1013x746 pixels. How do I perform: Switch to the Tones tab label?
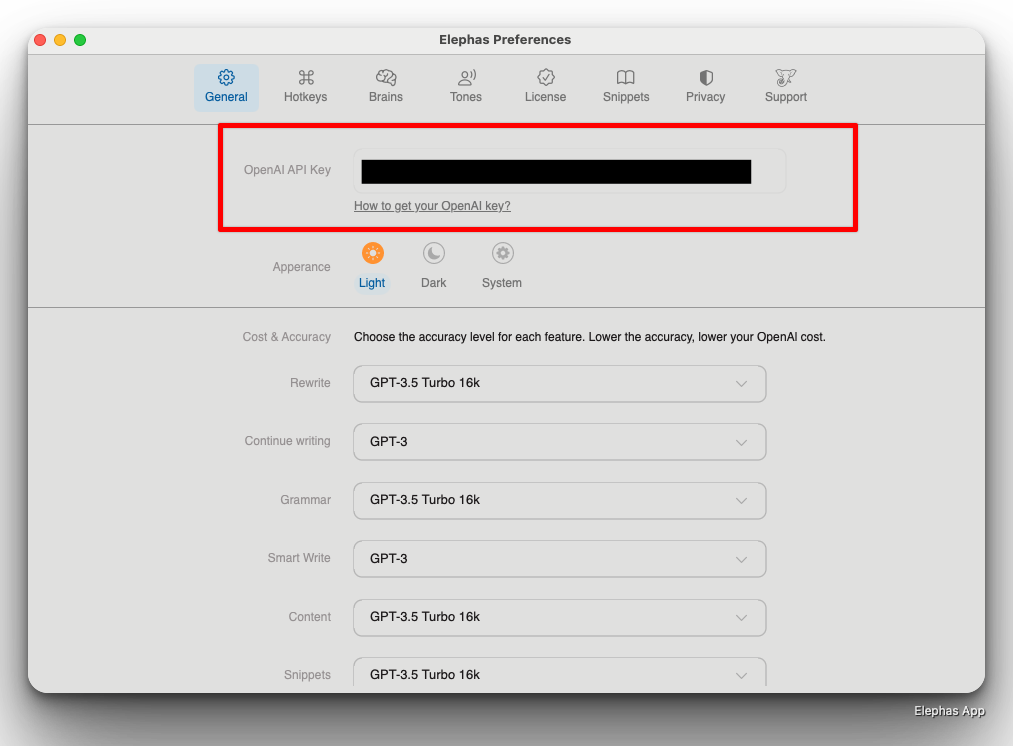[x=466, y=97]
